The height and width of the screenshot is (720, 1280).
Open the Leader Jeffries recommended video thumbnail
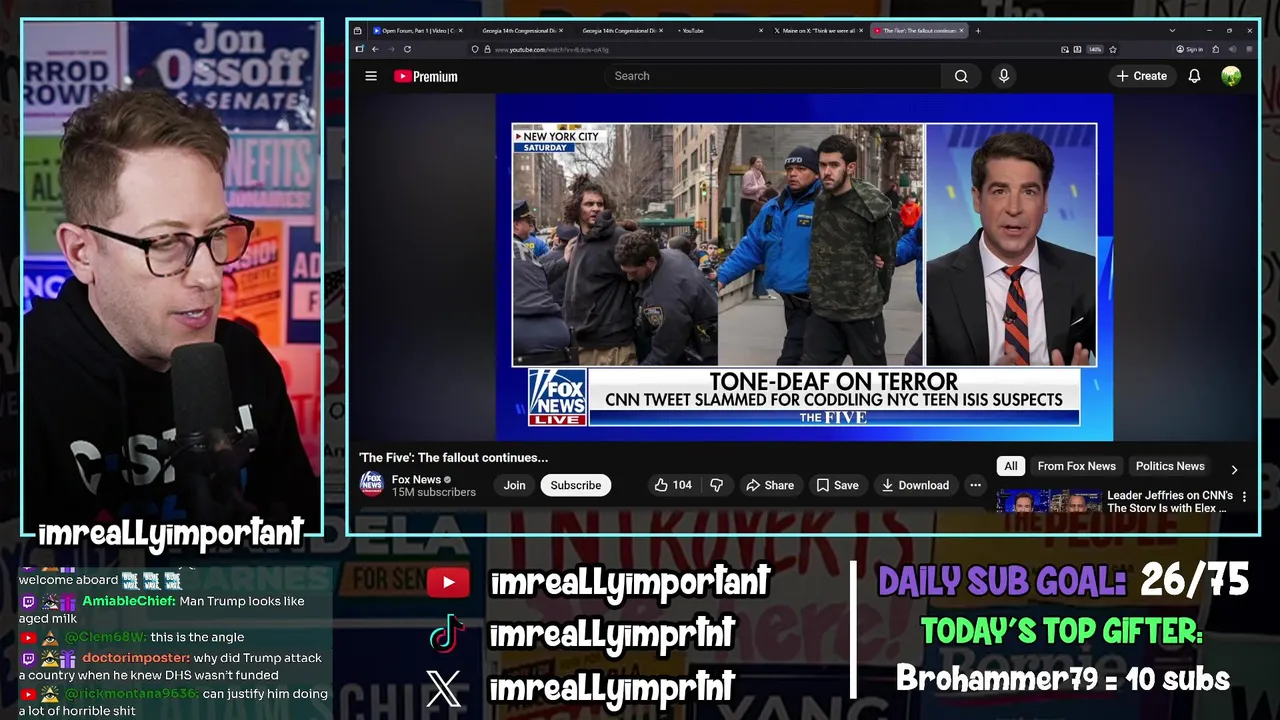[x=1048, y=501]
